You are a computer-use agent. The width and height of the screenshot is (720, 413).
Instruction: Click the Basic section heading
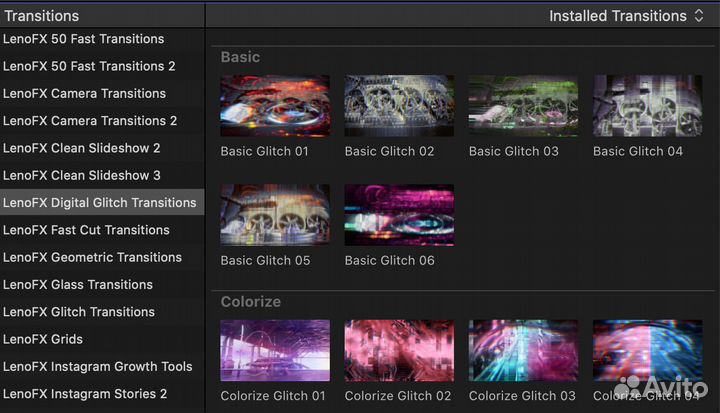[x=240, y=57]
